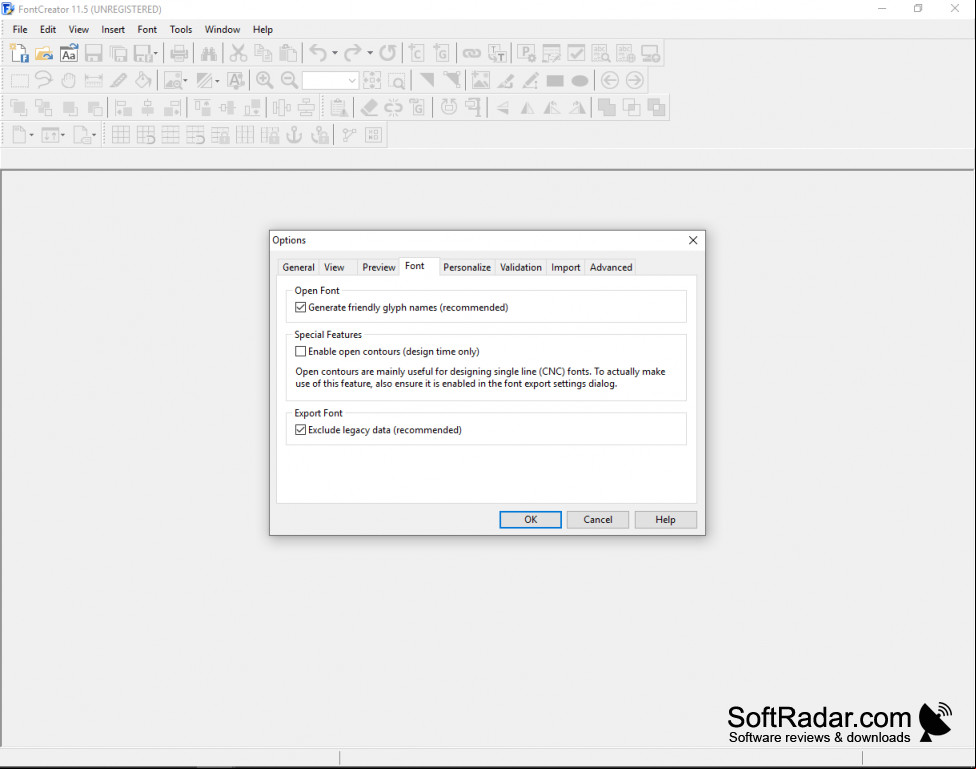Open the Tools menu
This screenshot has height=769, width=976.
coord(181,29)
